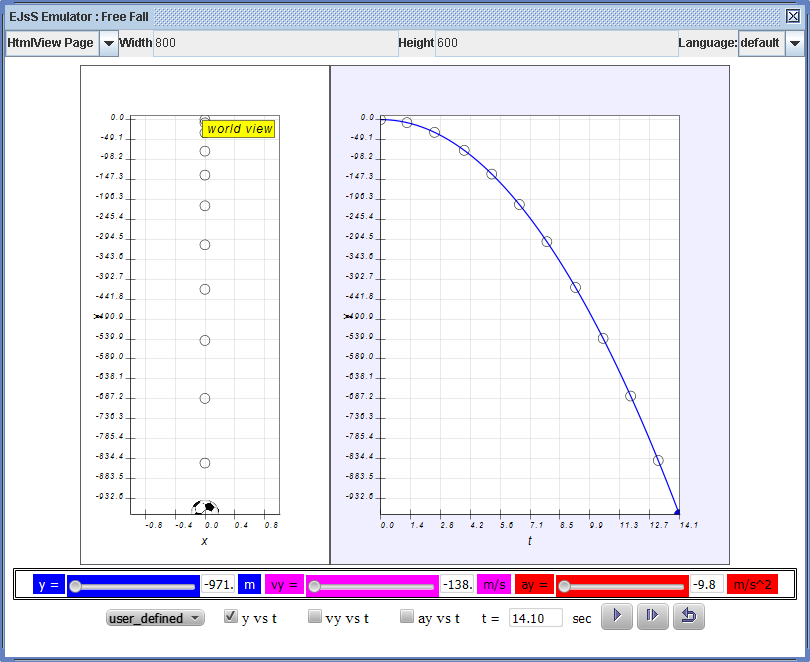Close the EJsS Emulator window
Viewport: 810px width, 662px height.
click(793, 16)
